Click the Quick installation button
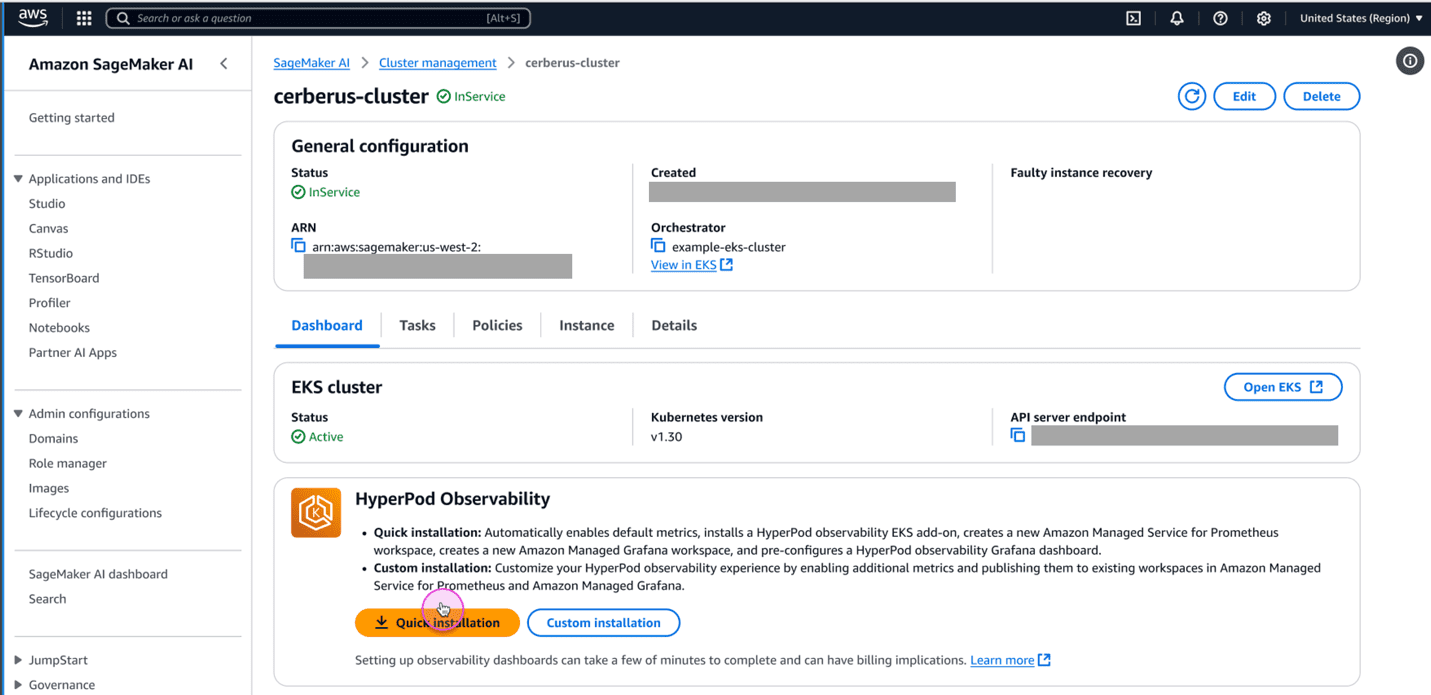 [x=437, y=623]
